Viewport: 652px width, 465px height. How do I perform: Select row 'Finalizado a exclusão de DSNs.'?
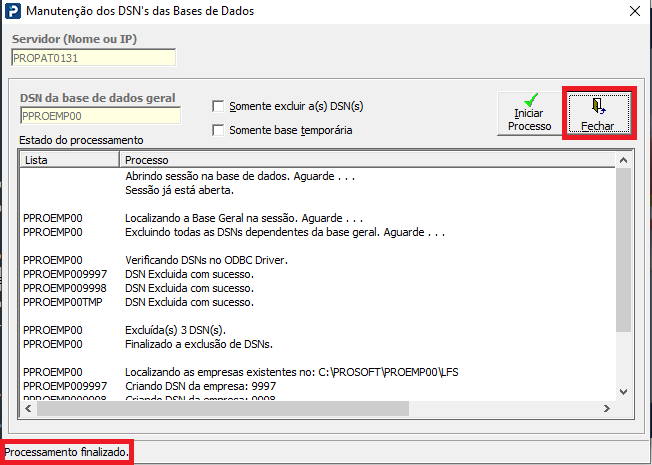318,344
